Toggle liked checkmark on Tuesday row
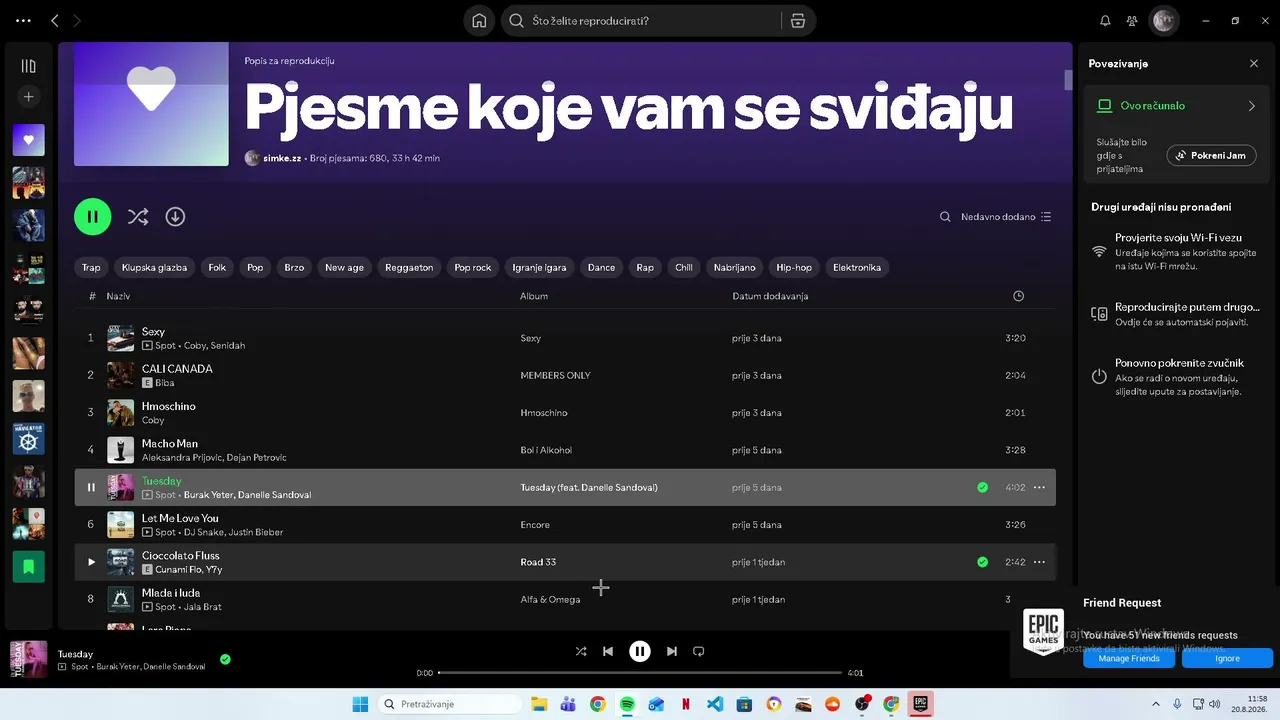 click(982, 487)
